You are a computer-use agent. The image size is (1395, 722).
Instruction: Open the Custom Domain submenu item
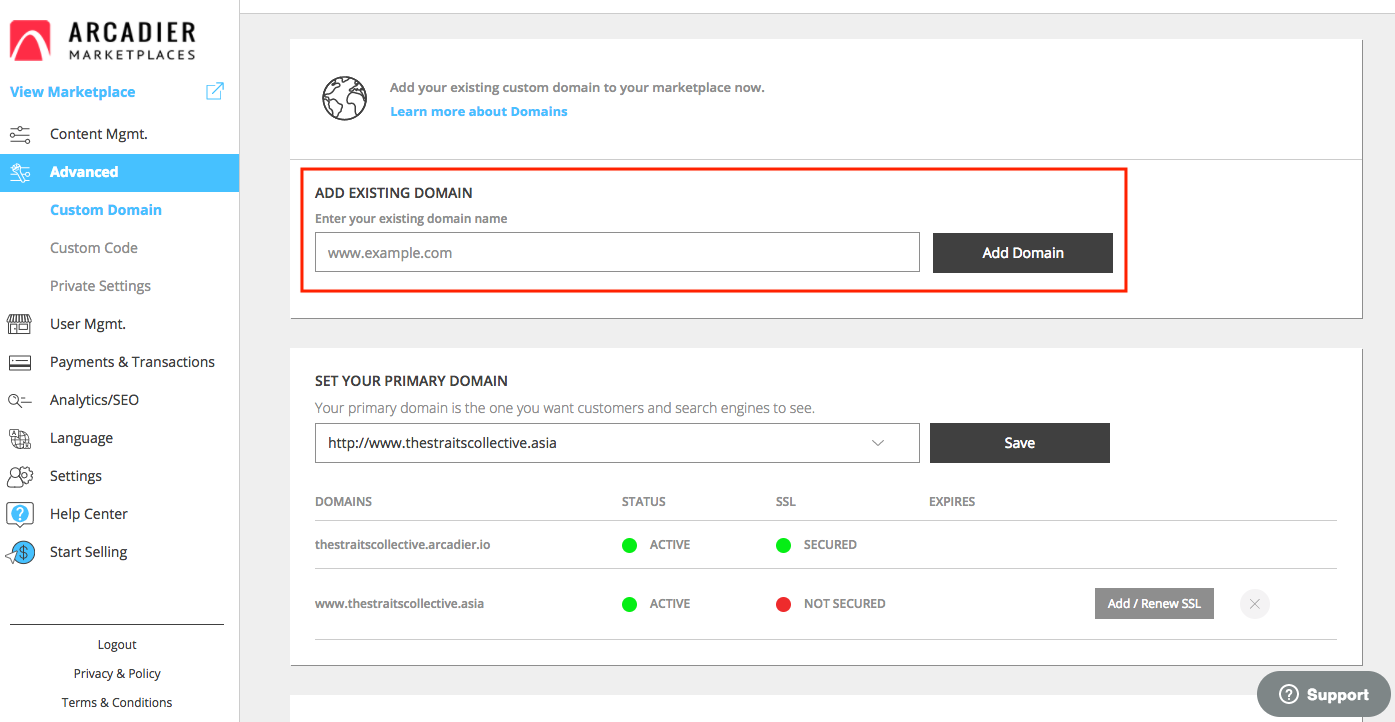pyautogui.click(x=106, y=210)
